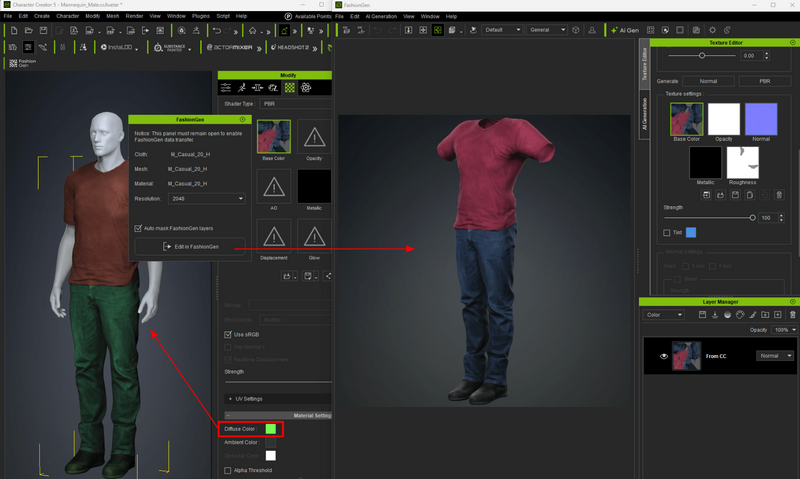Open the sliders attribute tab in Modify panel
Image resolution: width=800 pixels, height=479 pixels.
(226, 88)
